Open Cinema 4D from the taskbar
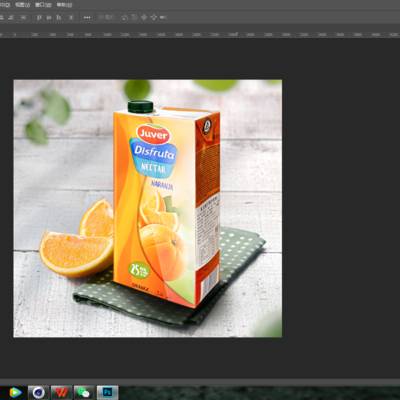The height and width of the screenshot is (400, 400). 38,392
